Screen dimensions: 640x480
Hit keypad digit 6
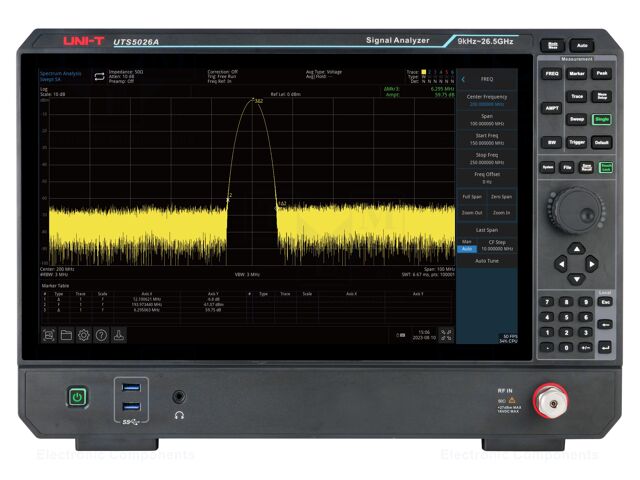tap(585, 317)
